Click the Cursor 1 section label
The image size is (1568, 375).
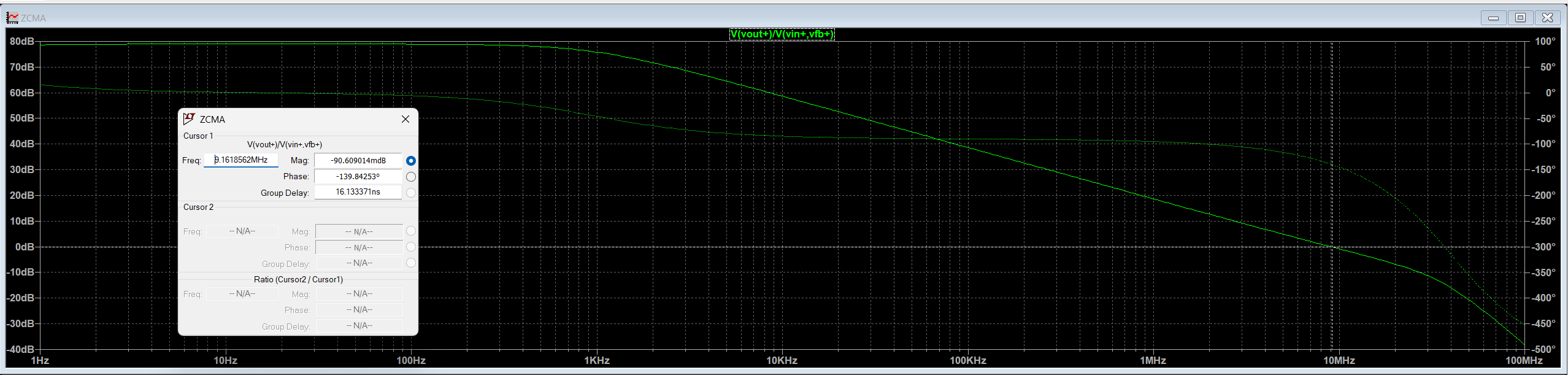point(198,136)
